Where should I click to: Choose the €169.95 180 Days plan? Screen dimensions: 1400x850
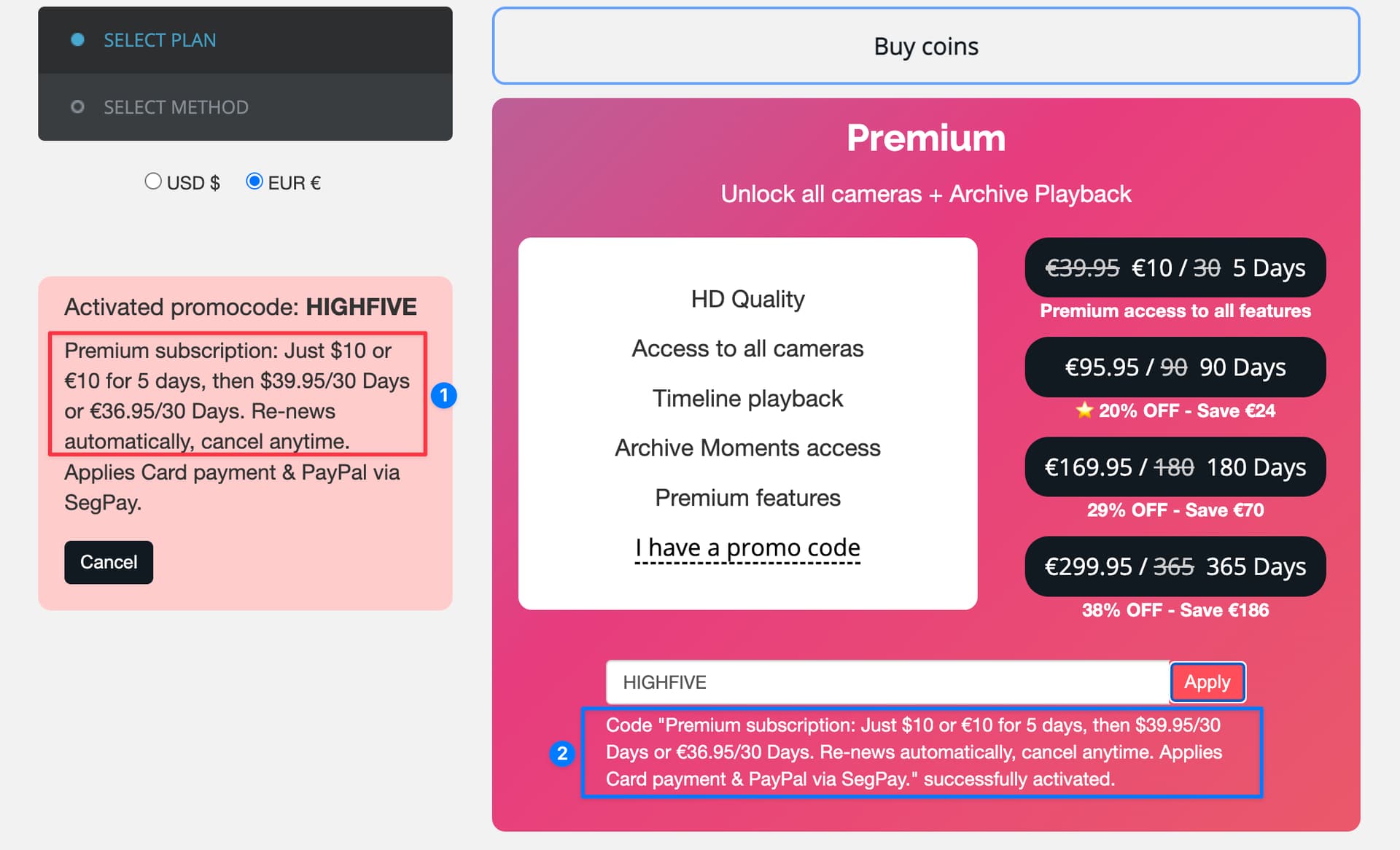point(1175,467)
